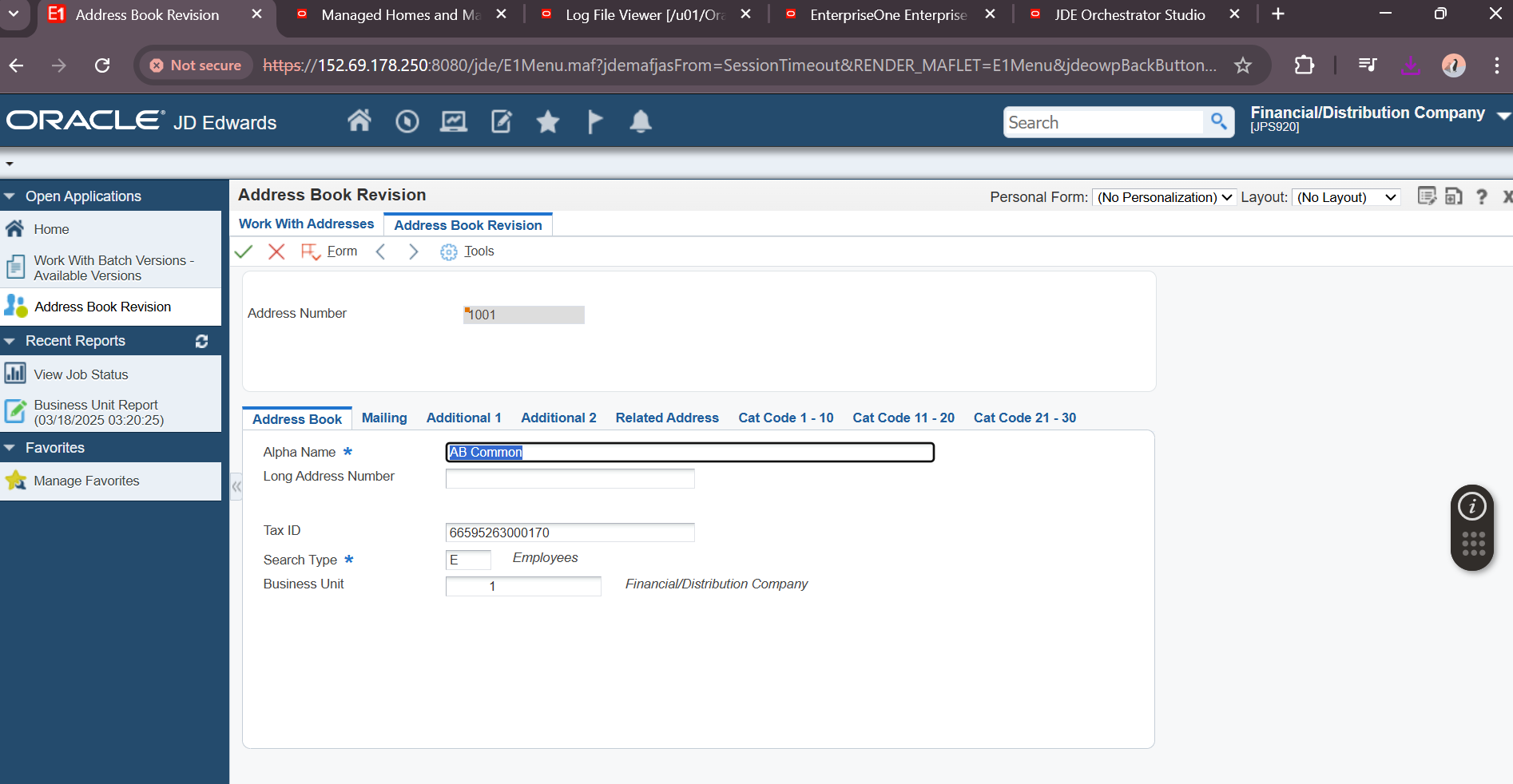Image resolution: width=1513 pixels, height=784 pixels.
Task: Open View Job Status
Action: pos(81,374)
